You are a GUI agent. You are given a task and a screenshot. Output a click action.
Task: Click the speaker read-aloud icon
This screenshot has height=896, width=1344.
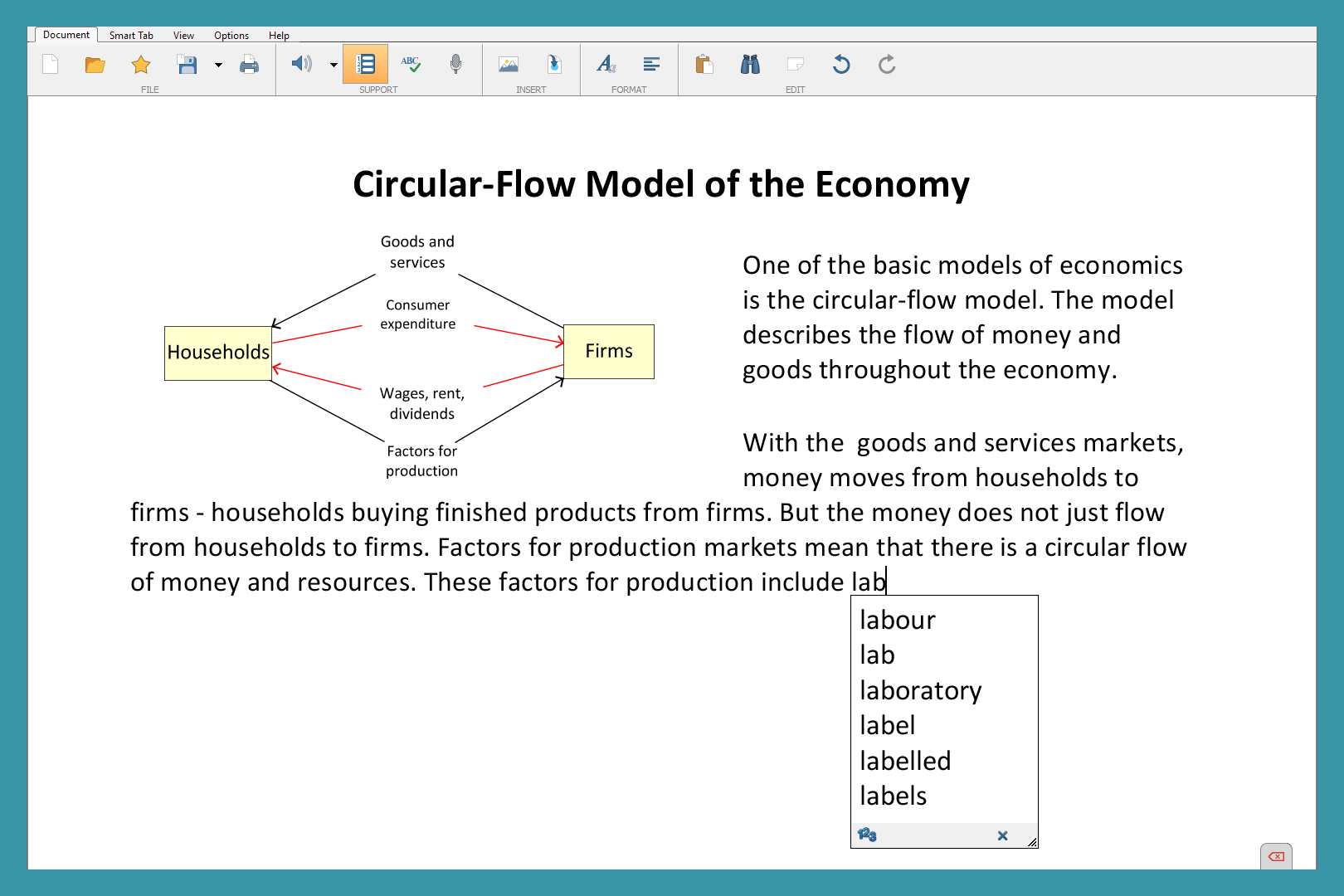(x=302, y=64)
